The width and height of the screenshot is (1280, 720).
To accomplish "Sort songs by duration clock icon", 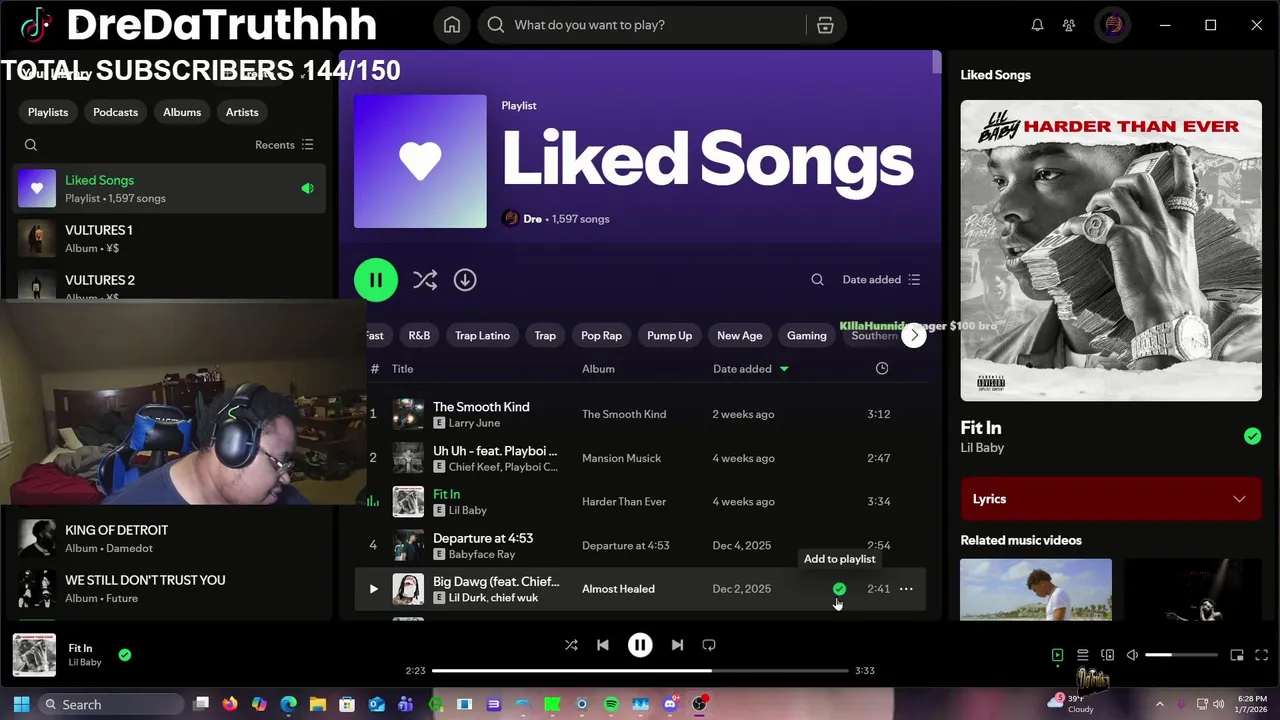I will tap(882, 369).
